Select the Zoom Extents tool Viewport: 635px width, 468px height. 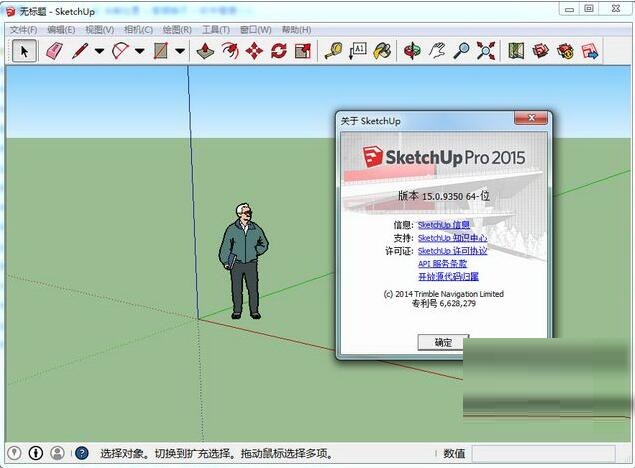(x=486, y=50)
